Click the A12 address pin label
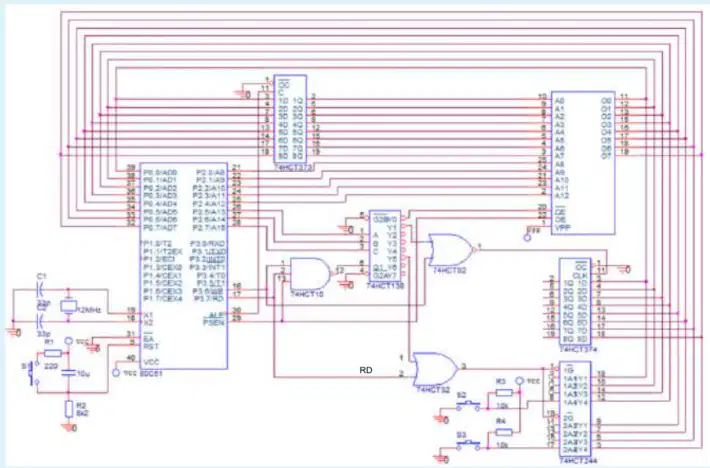This screenshot has width=710, height=468. 561,196
